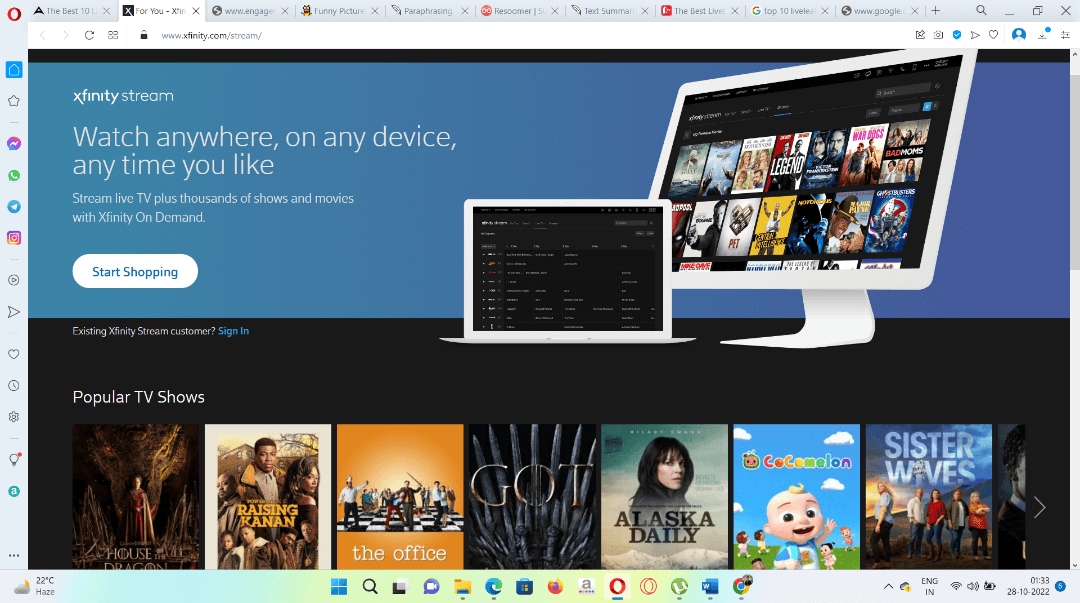This screenshot has width=1080, height=603.
Task: Open Windows taskbar search
Action: pyautogui.click(x=370, y=586)
